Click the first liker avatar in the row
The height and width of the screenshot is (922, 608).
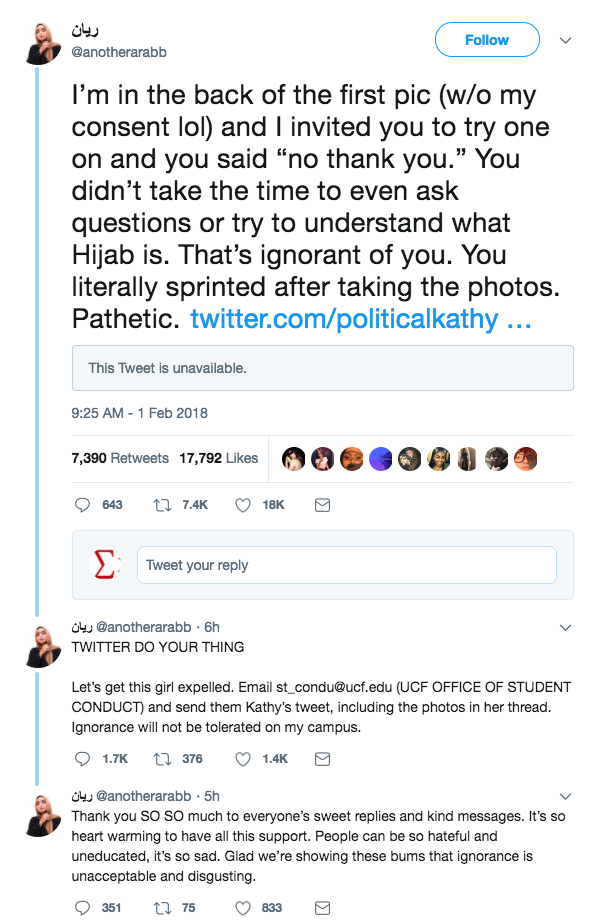click(x=293, y=458)
